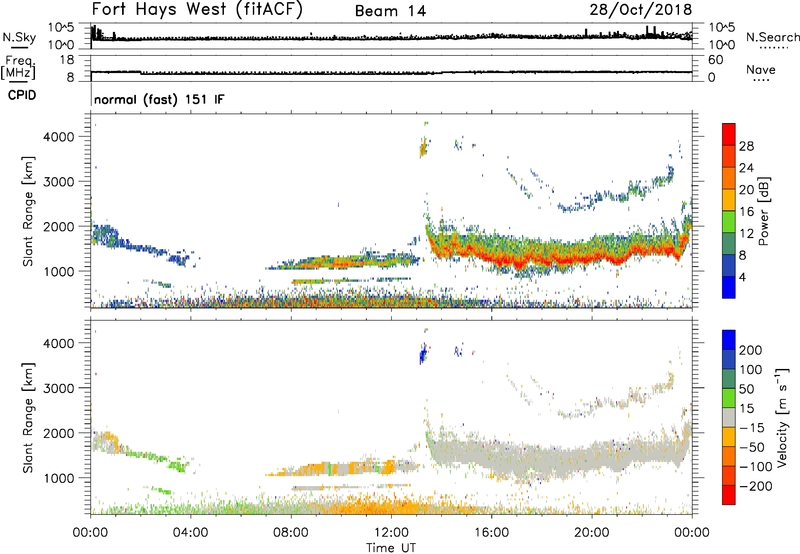Click the green velocity patch near 03:30 UT
This screenshot has height=554, width=800.
click(x=178, y=465)
